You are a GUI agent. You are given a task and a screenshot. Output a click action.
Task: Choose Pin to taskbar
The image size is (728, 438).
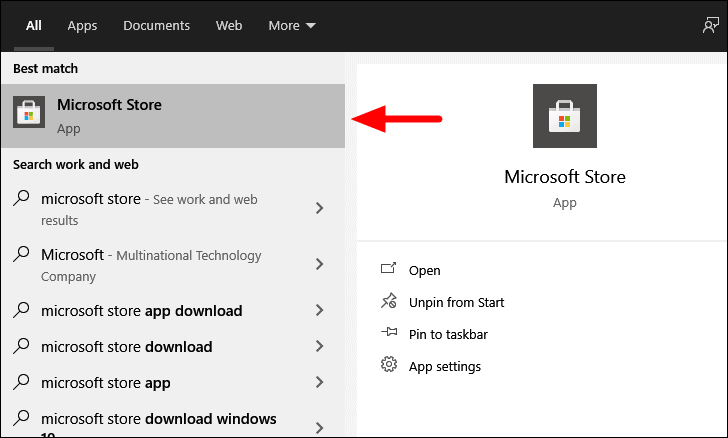coord(448,335)
